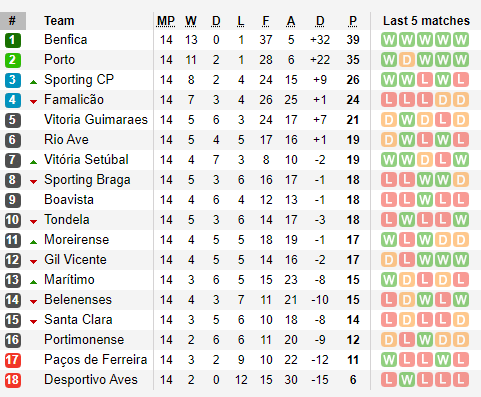Click Porto's rank 2 badge
Image resolution: width=481 pixels, height=397 pixels.
(13, 60)
